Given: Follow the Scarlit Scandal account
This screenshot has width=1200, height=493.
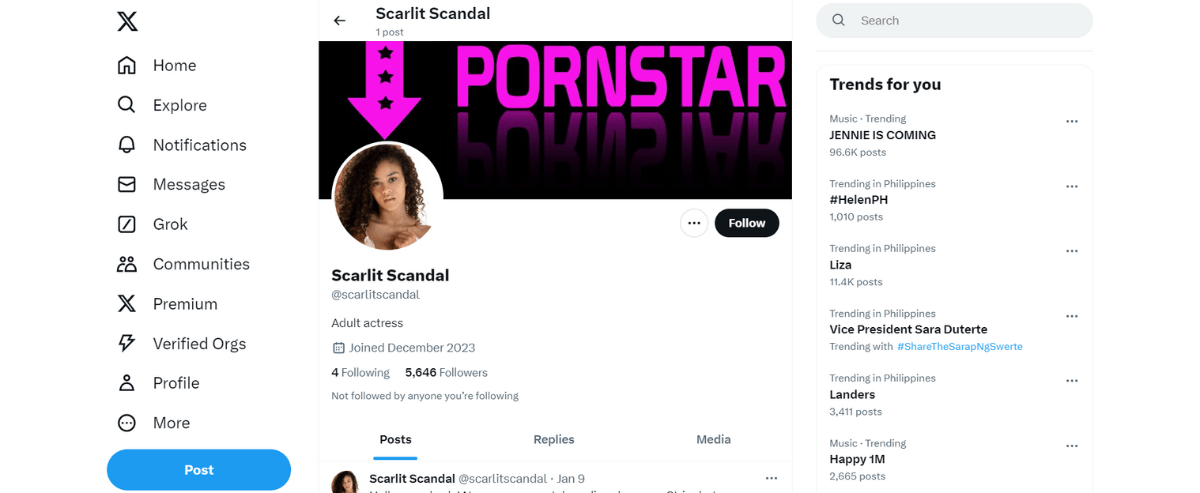Looking at the screenshot, I should (x=747, y=223).
